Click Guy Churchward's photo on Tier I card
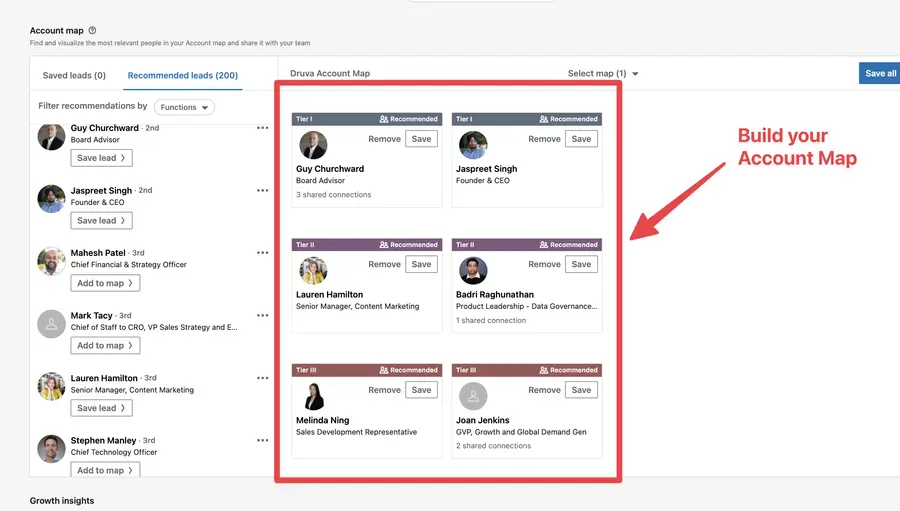The height and width of the screenshot is (511, 900). click(x=313, y=145)
